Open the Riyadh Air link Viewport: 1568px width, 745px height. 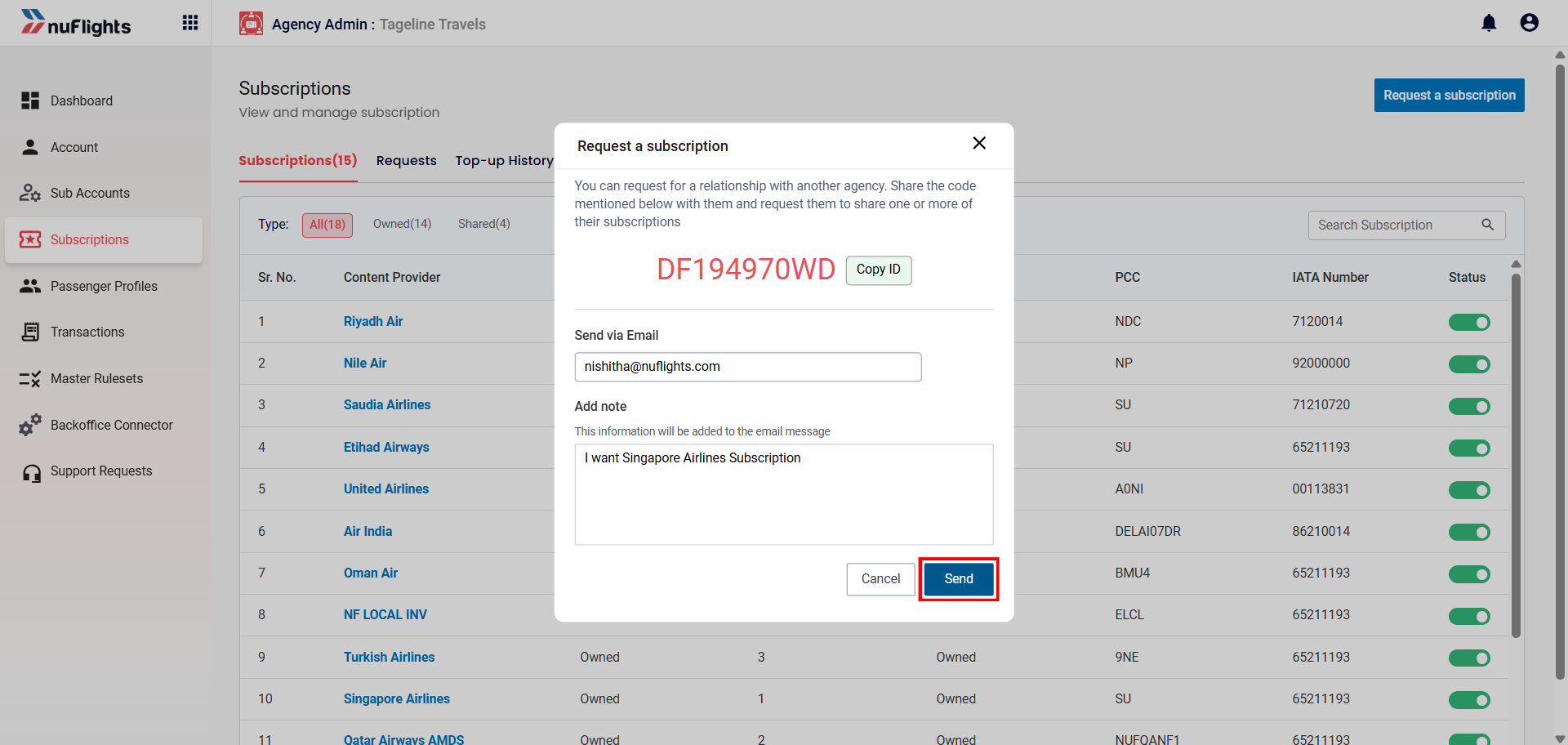click(373, 322)
